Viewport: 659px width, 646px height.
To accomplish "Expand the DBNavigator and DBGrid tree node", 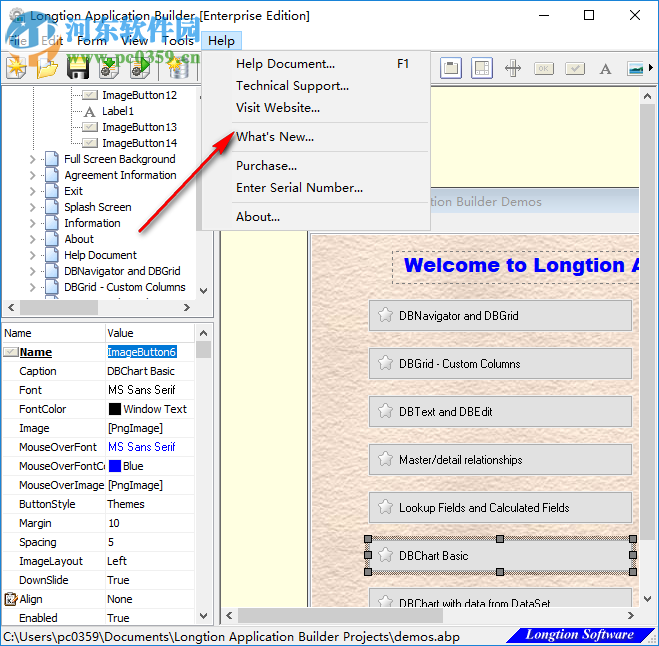I will 33,271.
